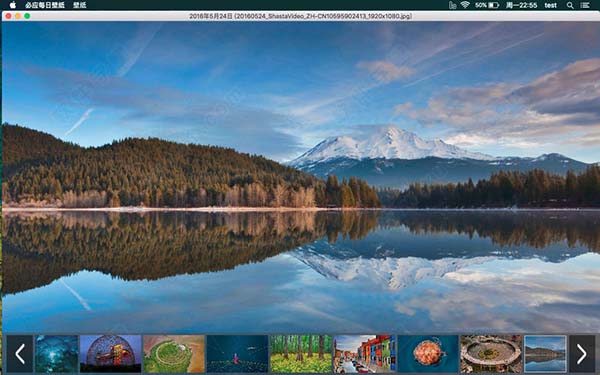
Task: Select the green forest thumbnail
Action: (x=301, y=354)
